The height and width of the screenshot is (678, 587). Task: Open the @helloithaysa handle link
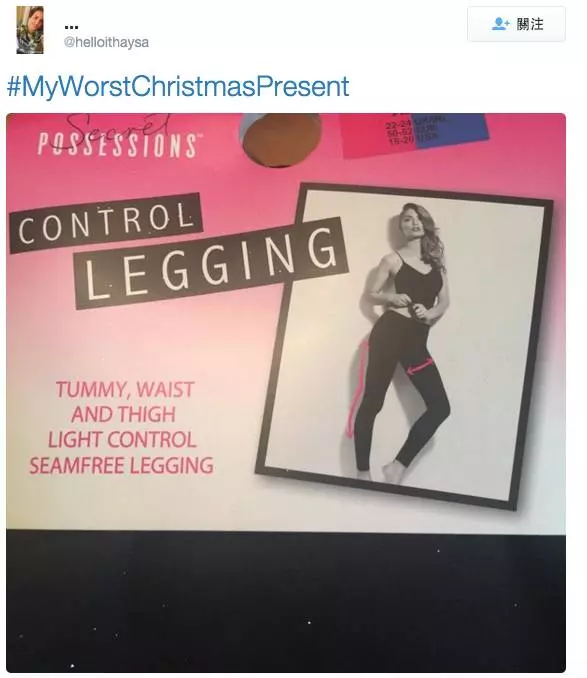(x=106, y=42)
